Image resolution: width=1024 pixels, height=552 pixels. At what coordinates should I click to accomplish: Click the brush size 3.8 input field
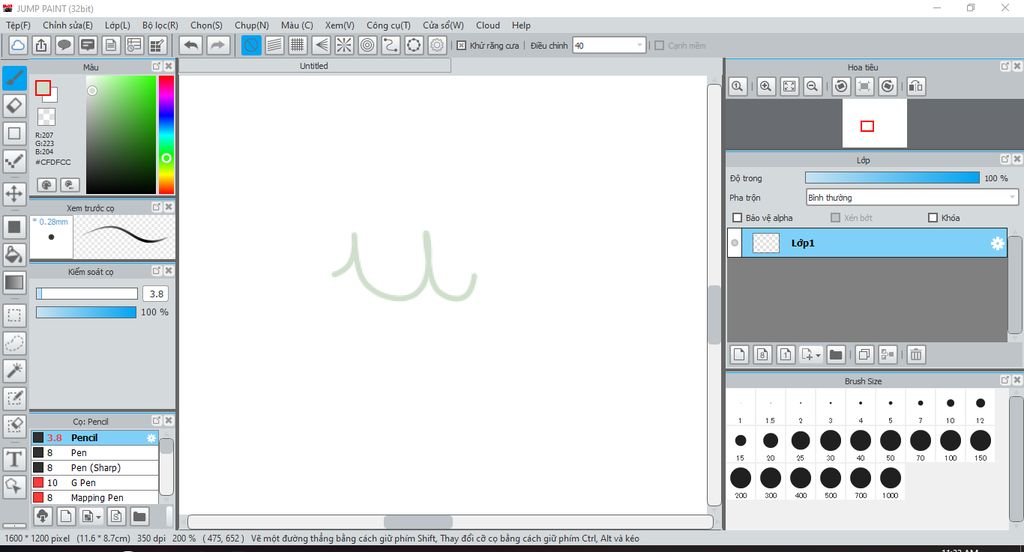tap(156, 294)
